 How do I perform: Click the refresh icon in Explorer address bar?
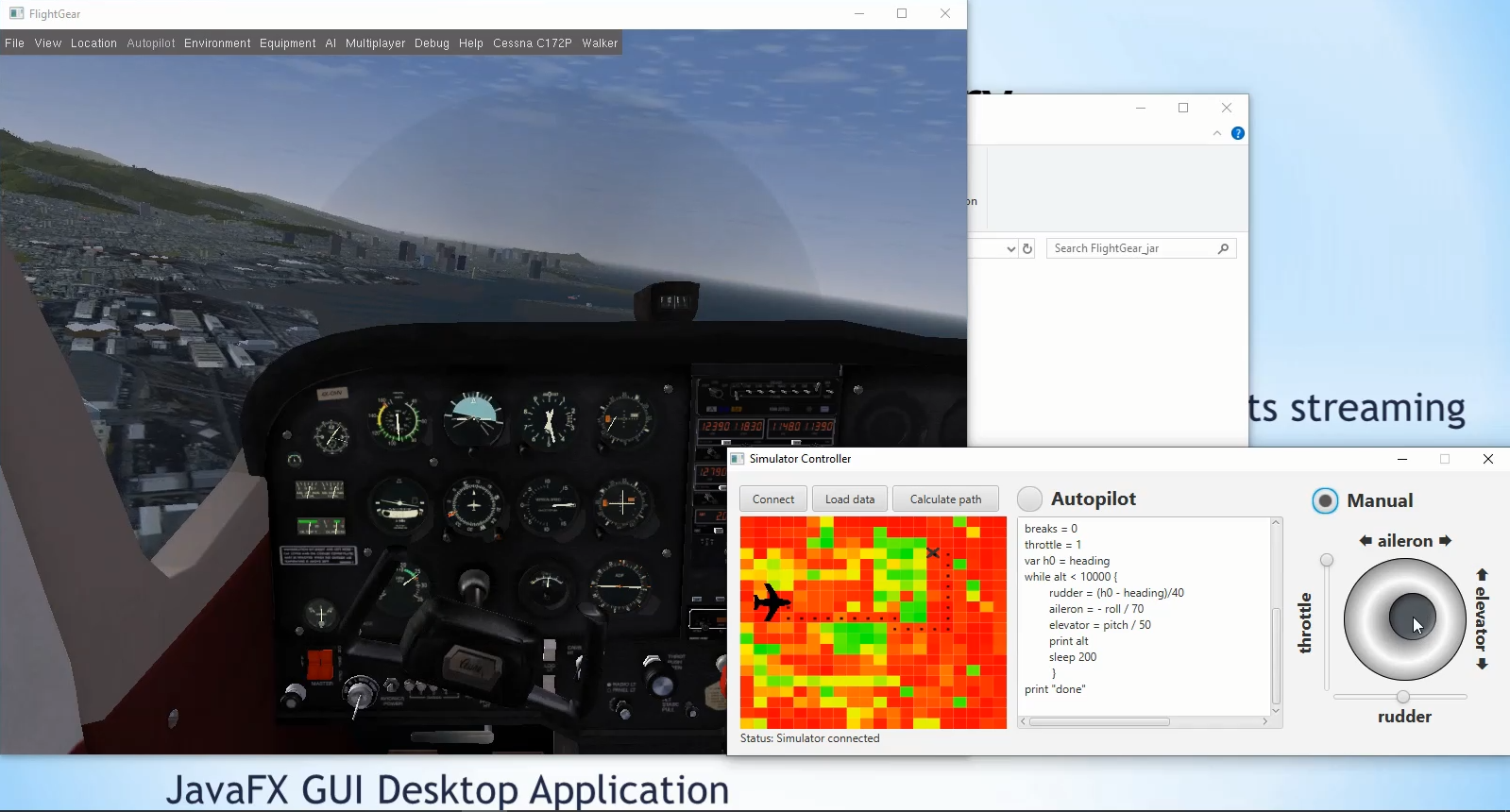click(x=1027, y=248)
